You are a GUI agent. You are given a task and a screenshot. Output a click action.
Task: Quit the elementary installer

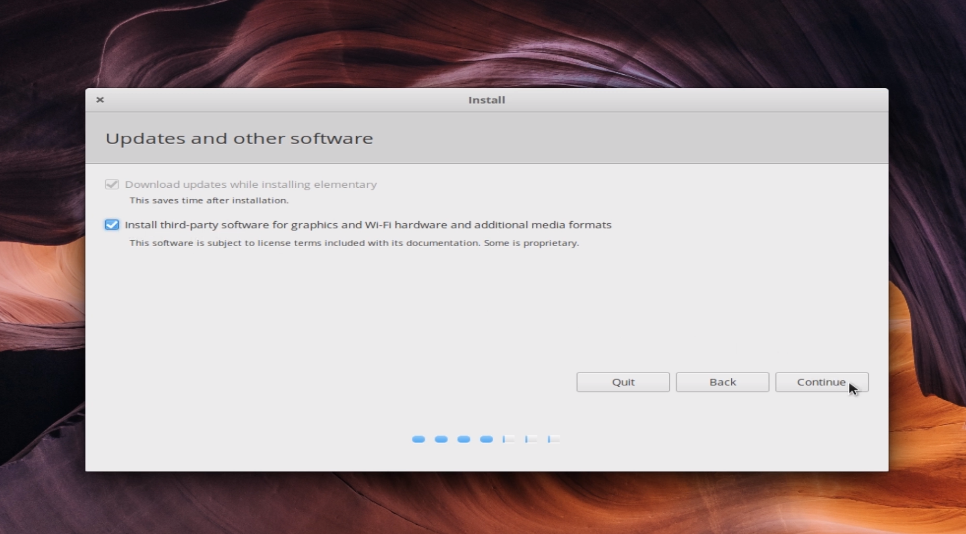[623, 382]
